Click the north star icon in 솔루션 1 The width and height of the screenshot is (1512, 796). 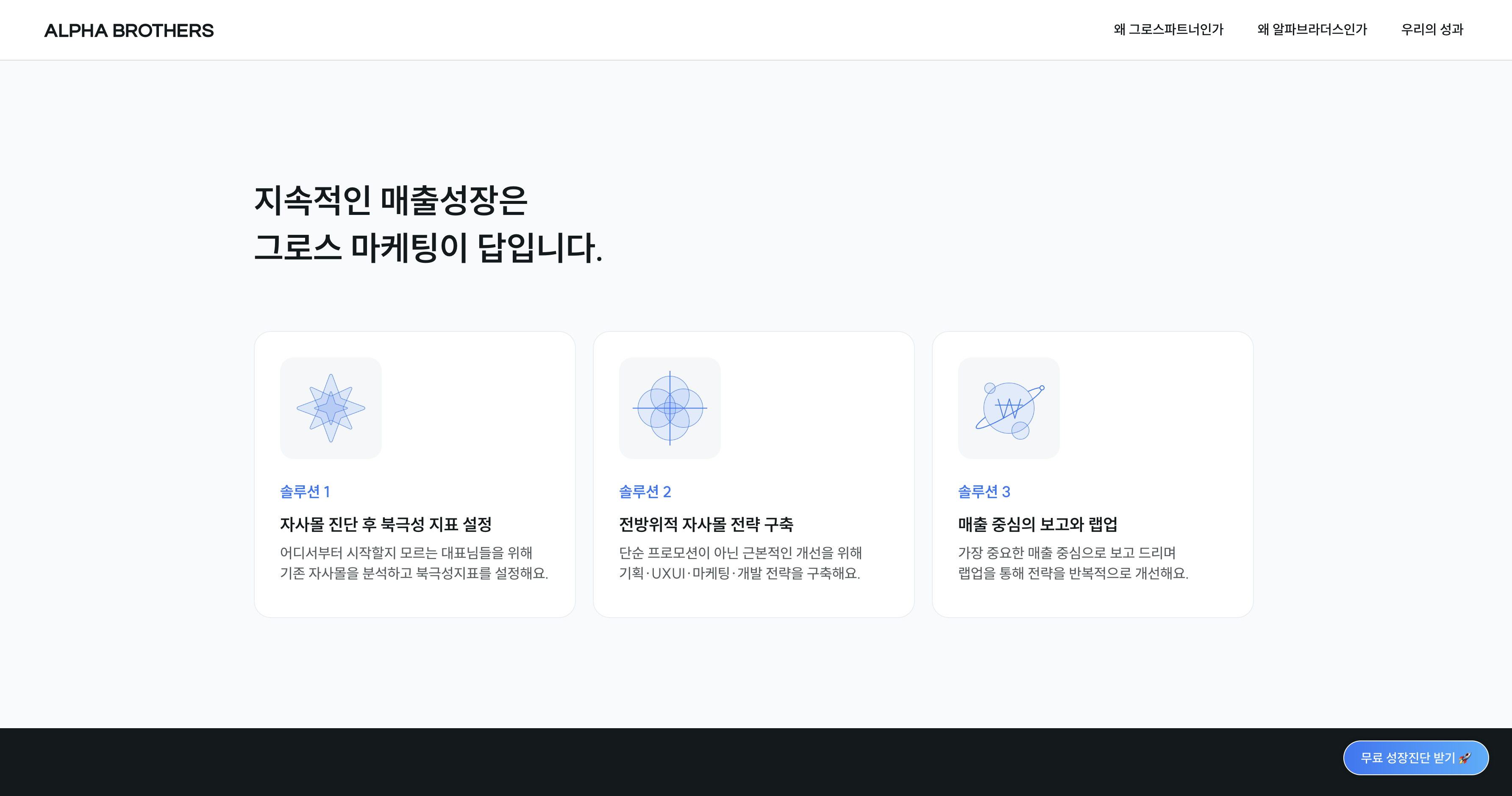(331, 408)
